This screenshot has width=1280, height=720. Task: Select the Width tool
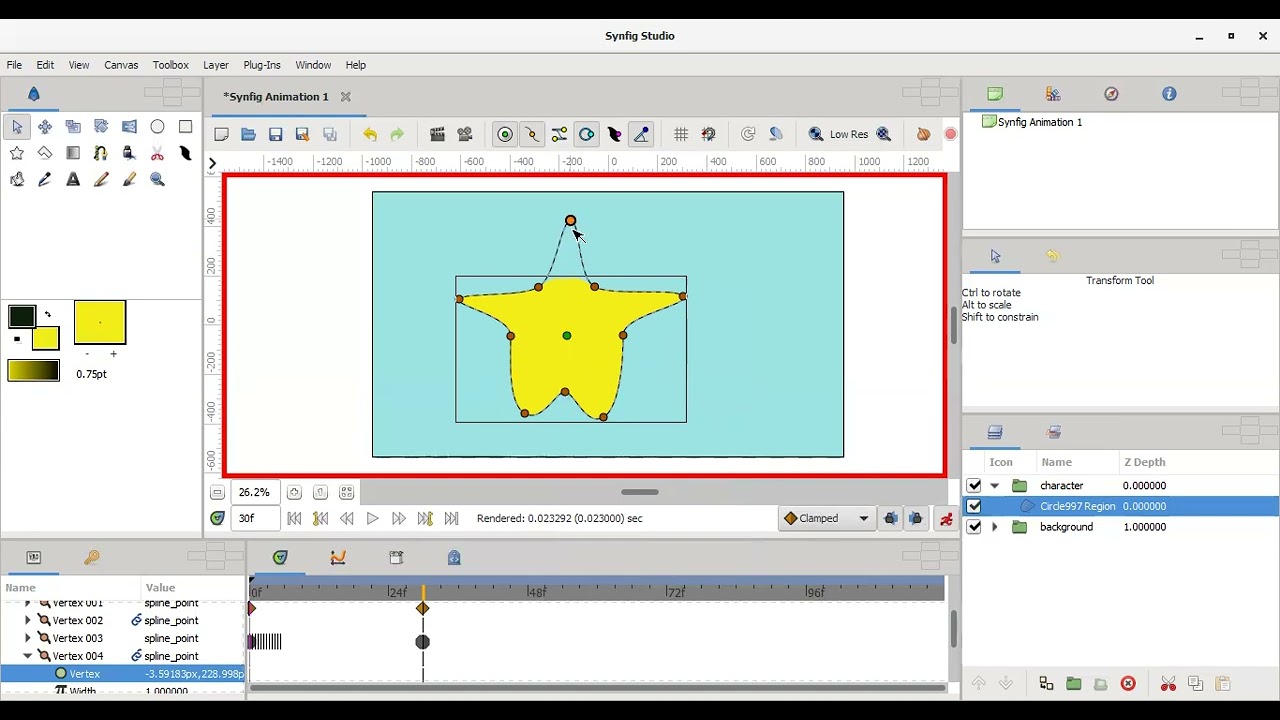185,153
